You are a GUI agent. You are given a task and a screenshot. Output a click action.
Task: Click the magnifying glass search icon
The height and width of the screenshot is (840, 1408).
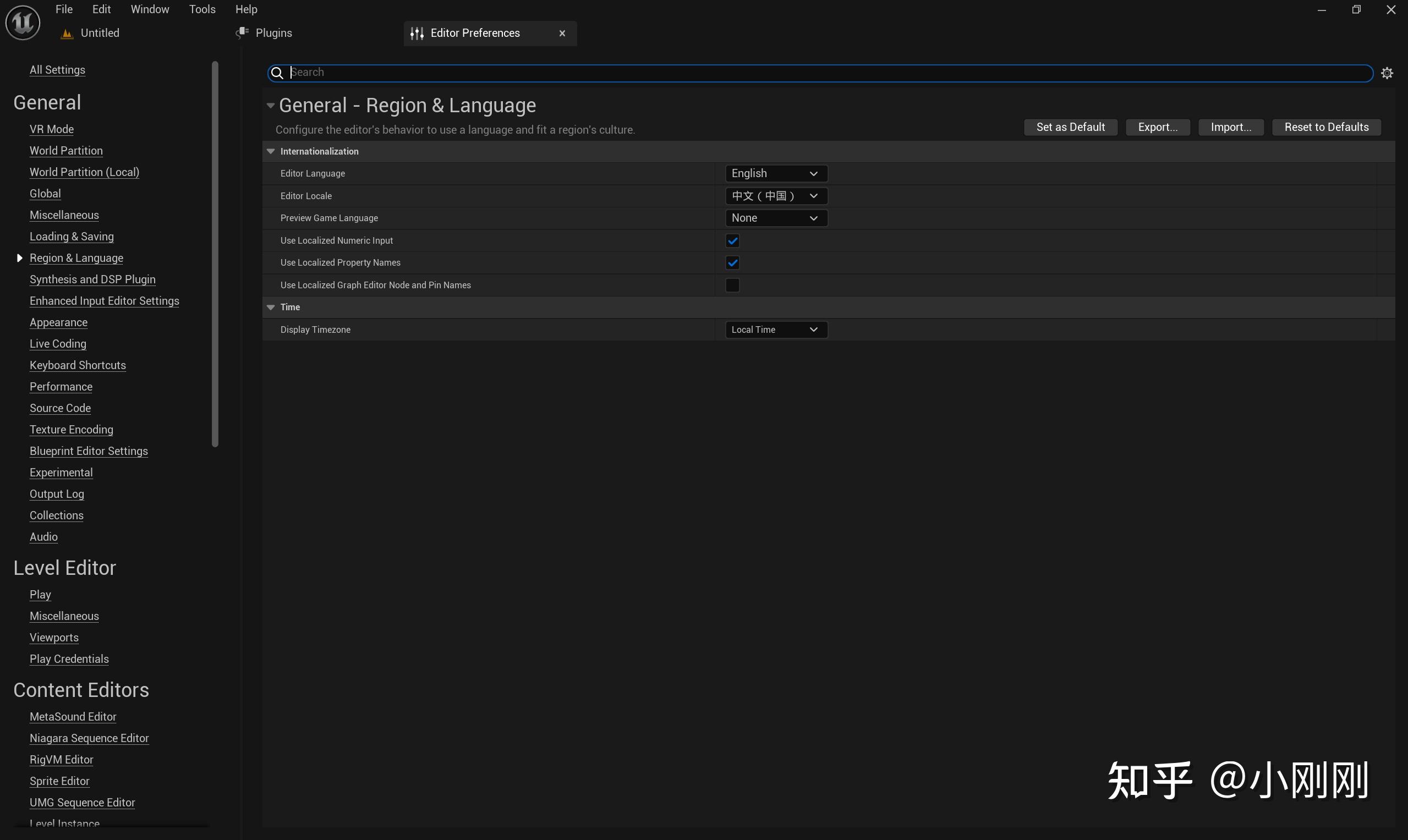pyautogui.click(x=277, y=73)
